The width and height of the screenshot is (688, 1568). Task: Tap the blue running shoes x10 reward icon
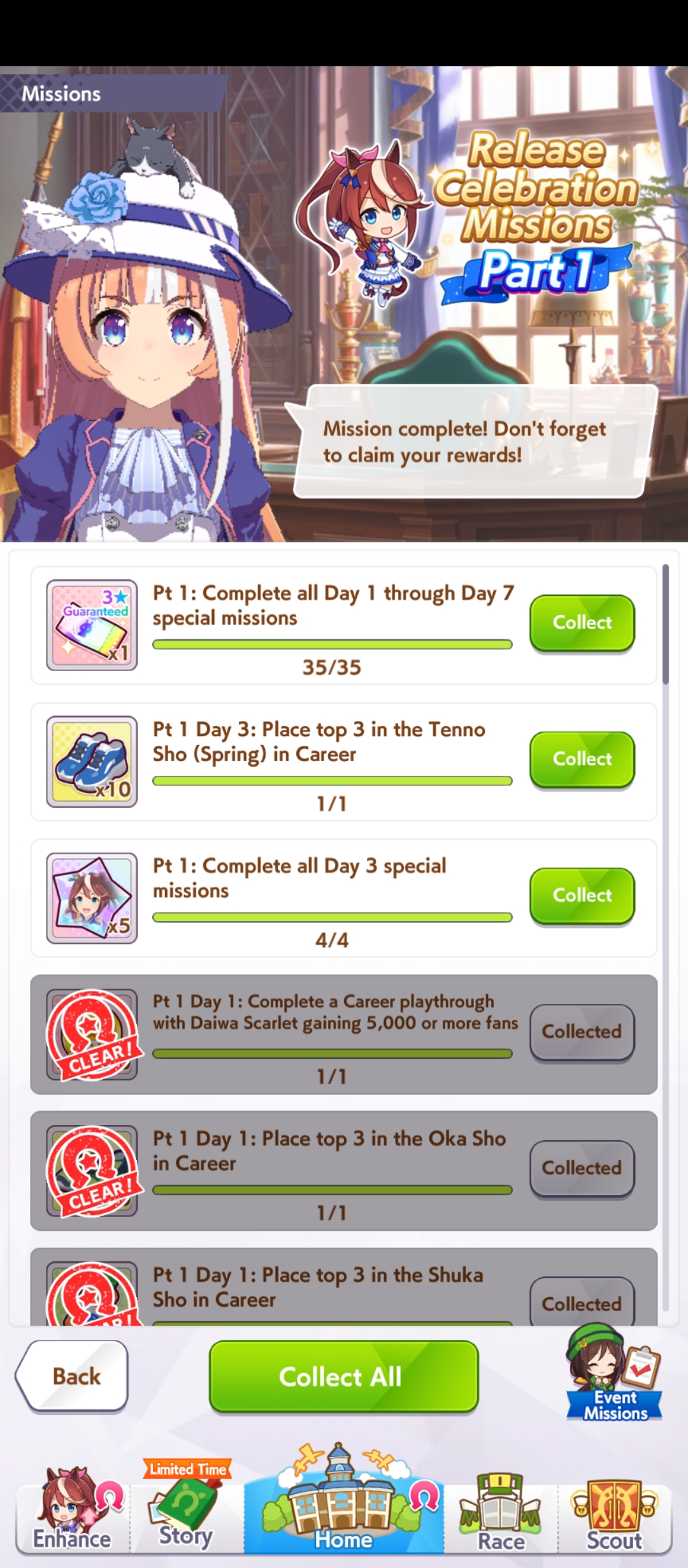point(92,761)
